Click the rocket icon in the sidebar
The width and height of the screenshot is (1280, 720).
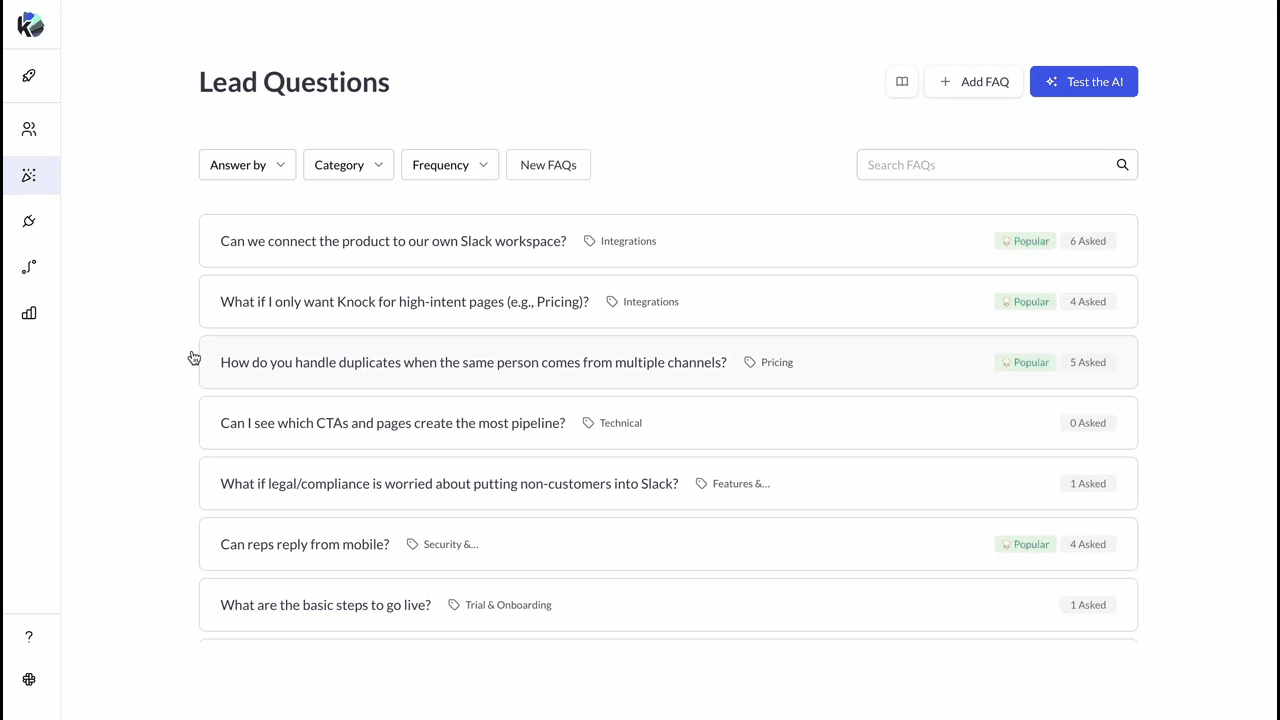pos(29,76)
